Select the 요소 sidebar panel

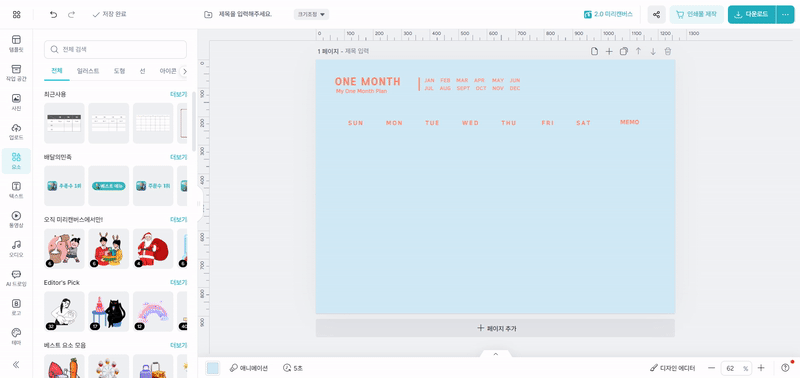(x=16, y=161)
